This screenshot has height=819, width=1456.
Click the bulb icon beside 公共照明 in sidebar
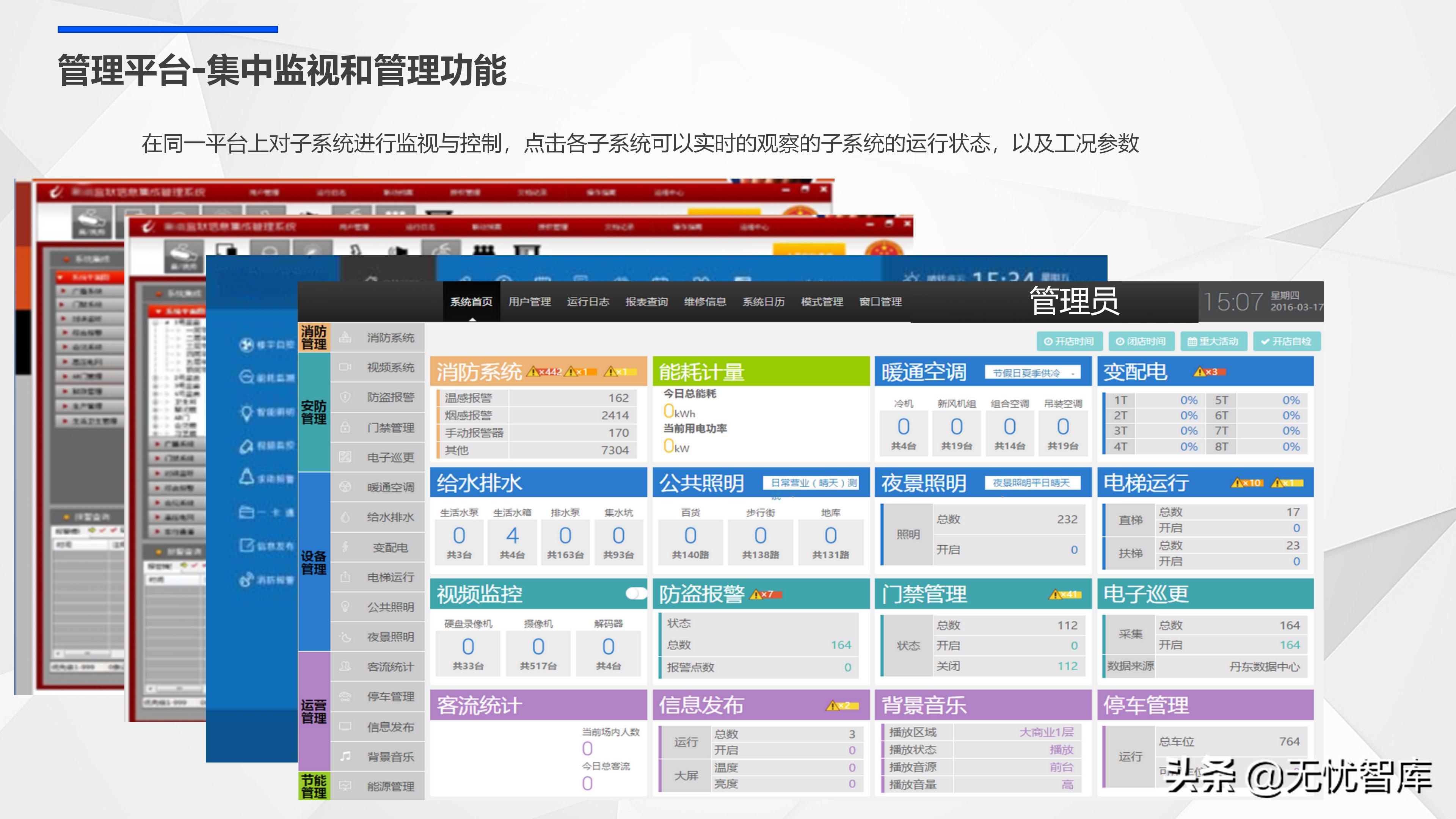345,607
